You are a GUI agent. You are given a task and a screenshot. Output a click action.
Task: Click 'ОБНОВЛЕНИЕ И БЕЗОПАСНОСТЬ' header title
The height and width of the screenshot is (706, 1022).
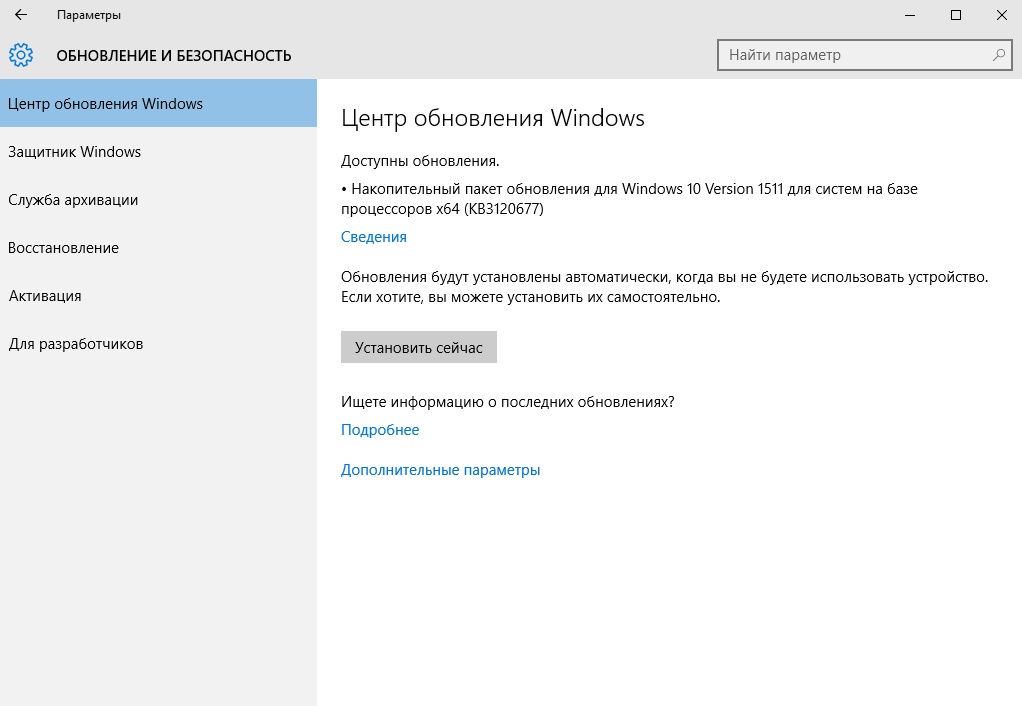tap(173, 56)
